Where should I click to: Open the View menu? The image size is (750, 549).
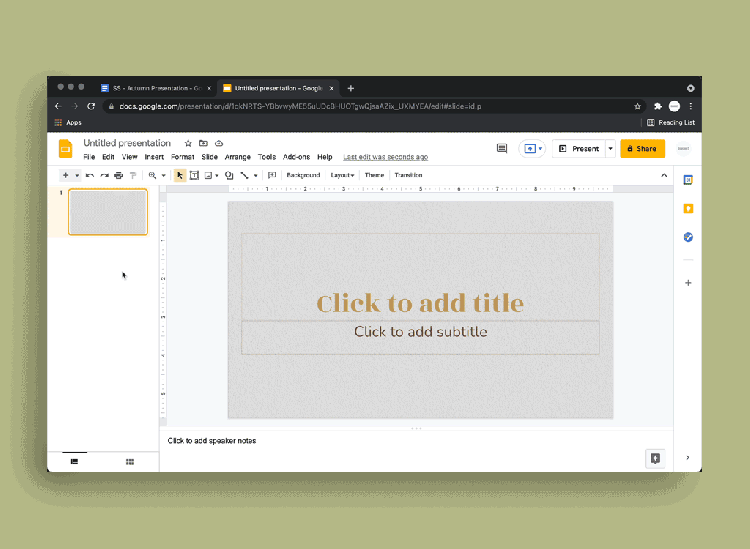tap(129, 157)
